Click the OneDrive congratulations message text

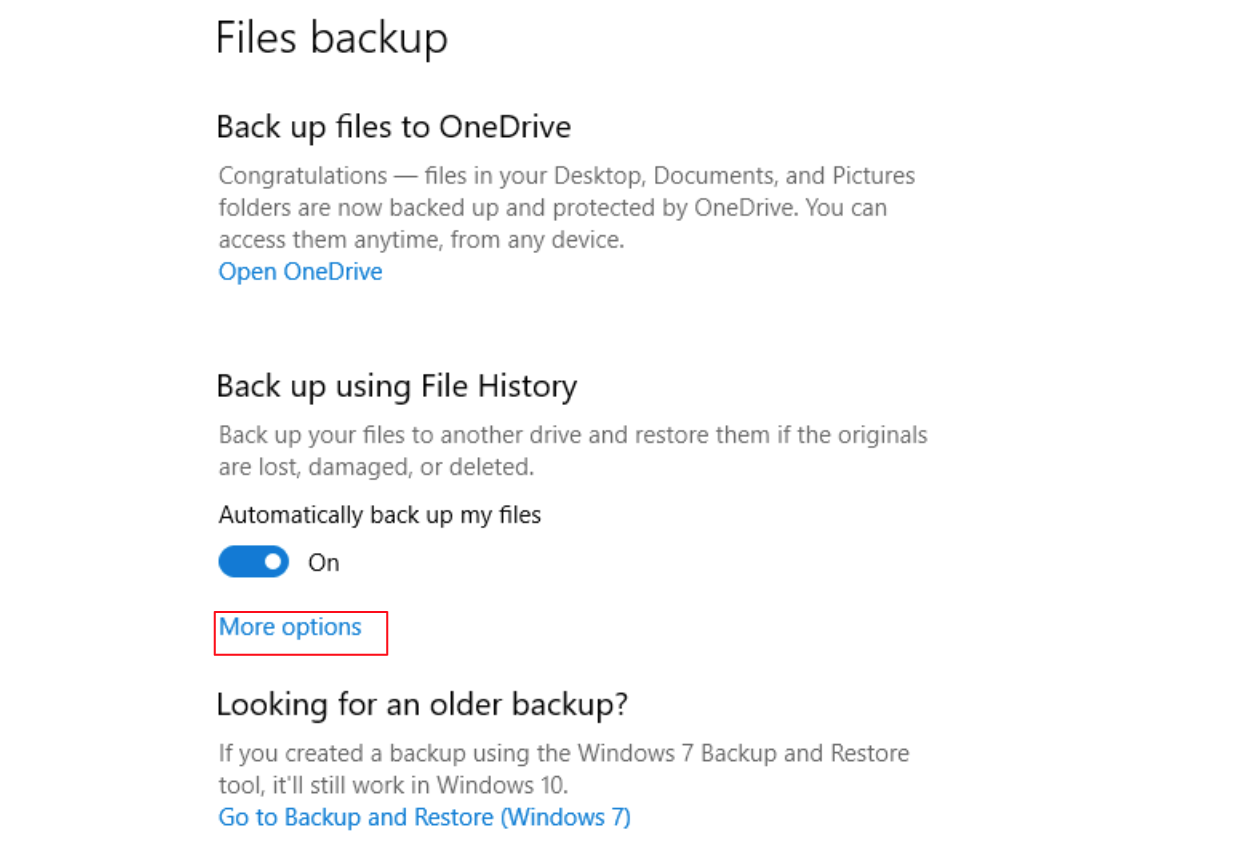(x=566, y=207)
